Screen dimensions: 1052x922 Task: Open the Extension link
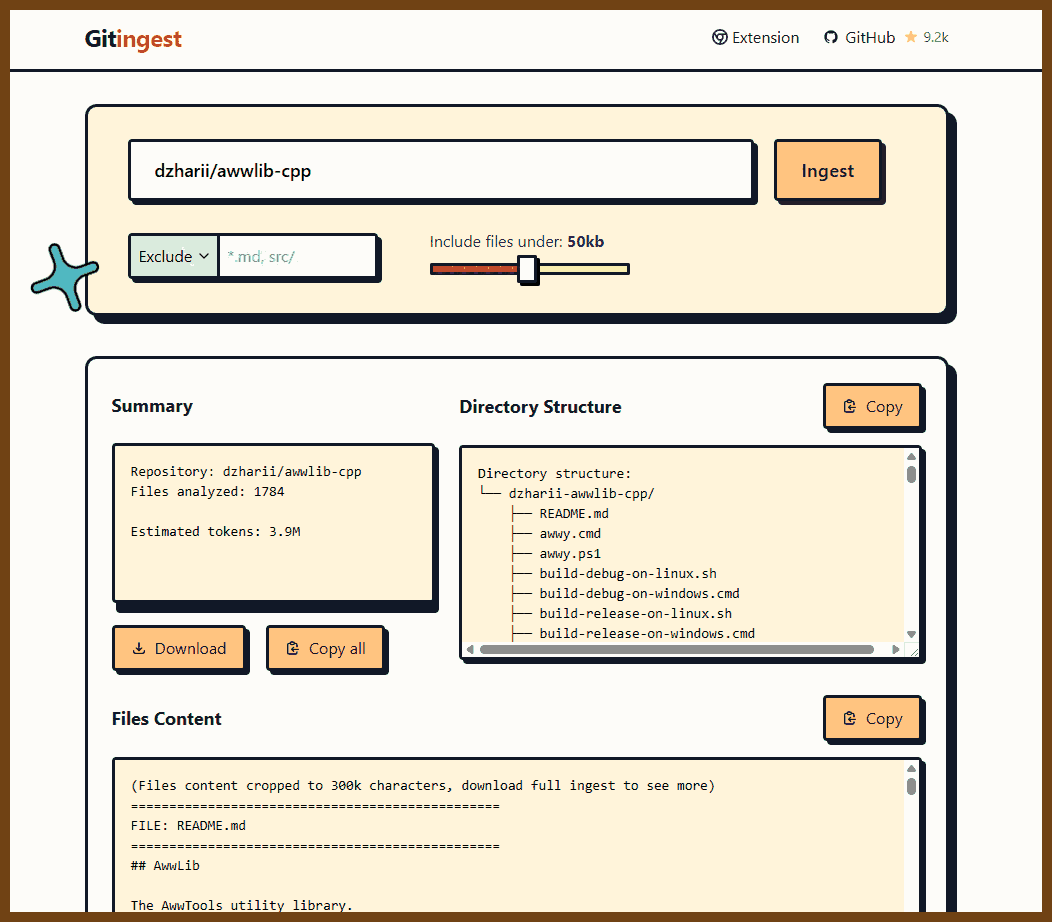pyautogui.click(x=755, y=38)
